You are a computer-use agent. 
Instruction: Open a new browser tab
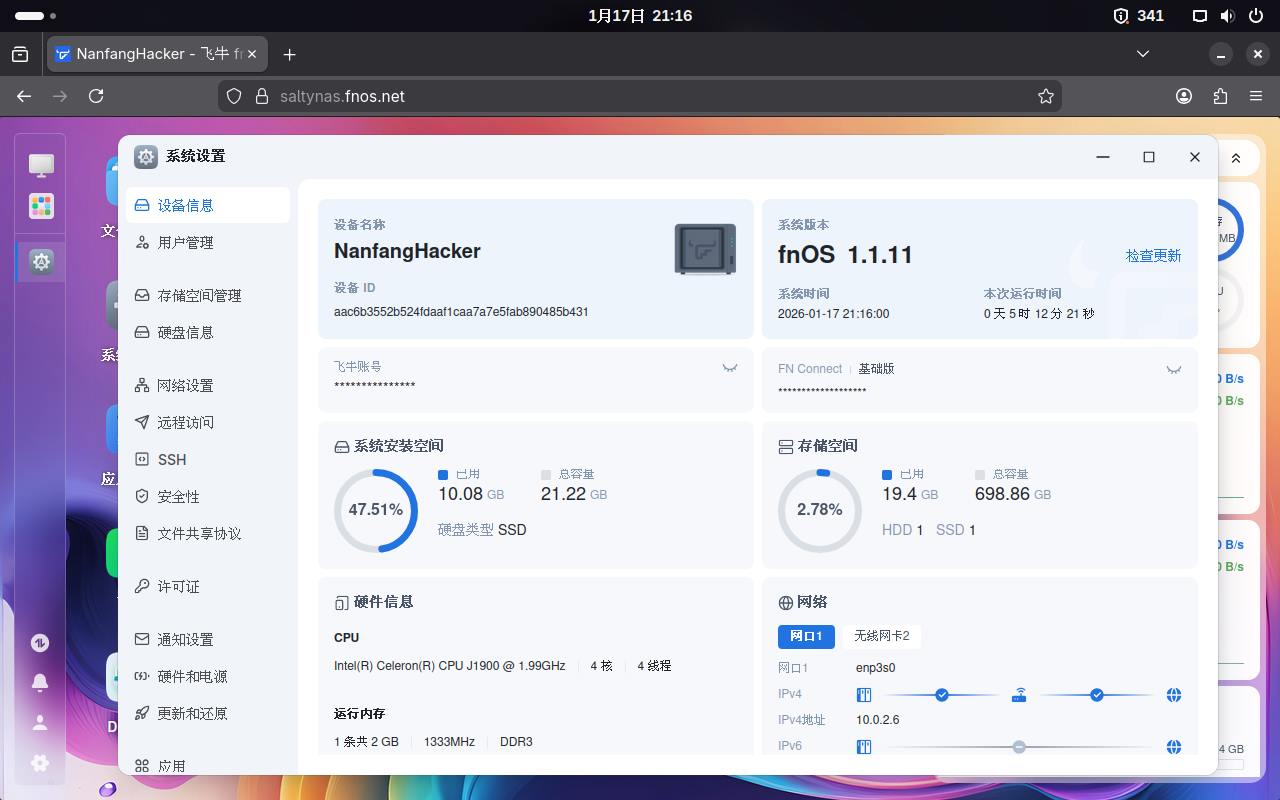289,54
